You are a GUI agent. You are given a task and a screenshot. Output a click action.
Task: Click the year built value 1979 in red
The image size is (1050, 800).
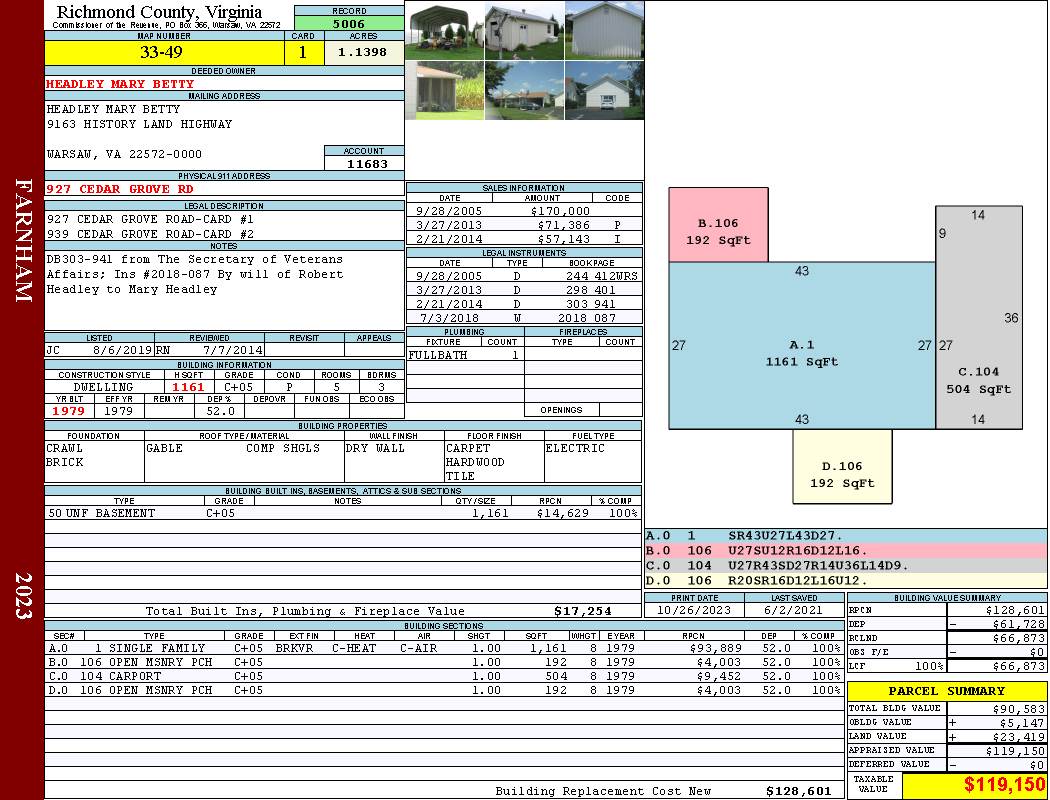69,411
